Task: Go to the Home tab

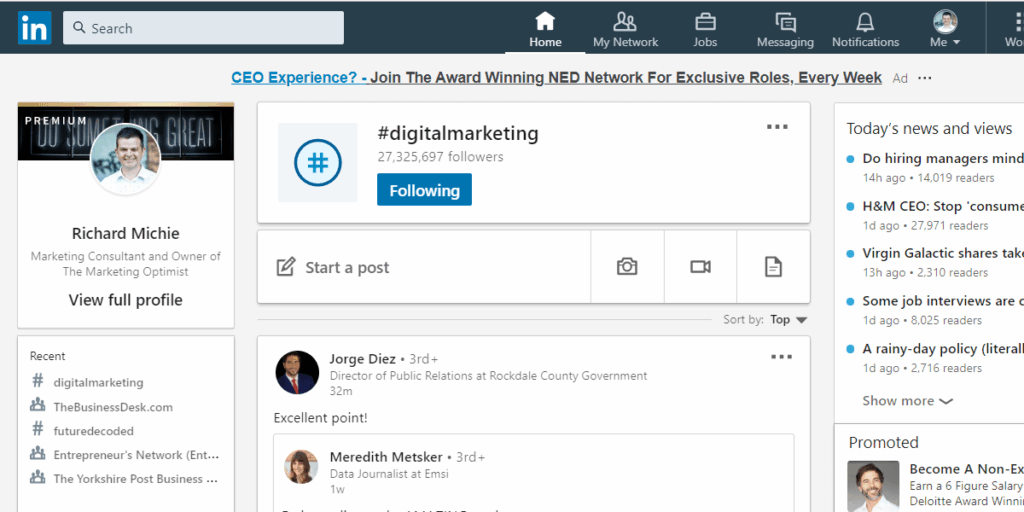Action: (x=545, y=29)
